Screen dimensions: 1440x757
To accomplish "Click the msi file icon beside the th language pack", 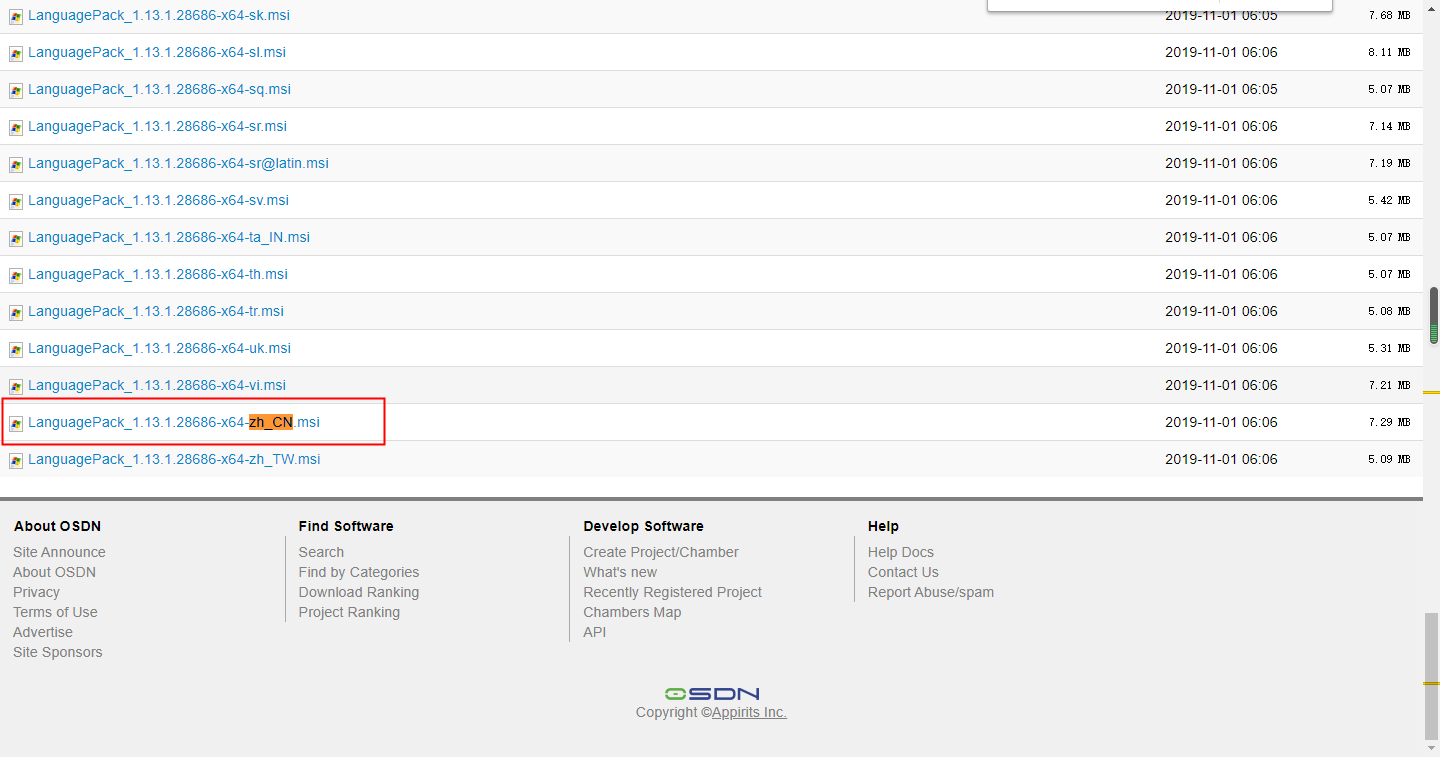I will pyautogui.click(x=16, y=276).
